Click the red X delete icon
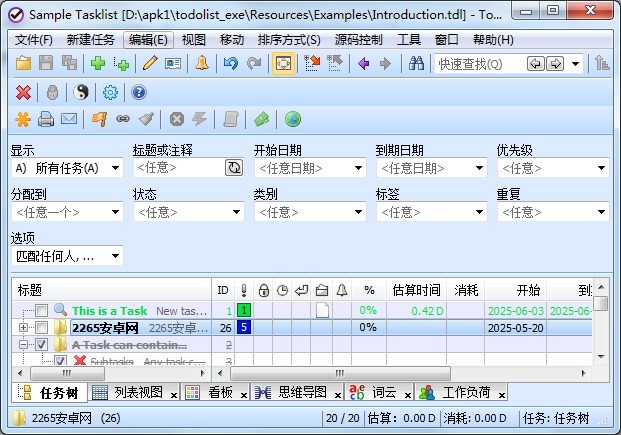 click(23, 92)
